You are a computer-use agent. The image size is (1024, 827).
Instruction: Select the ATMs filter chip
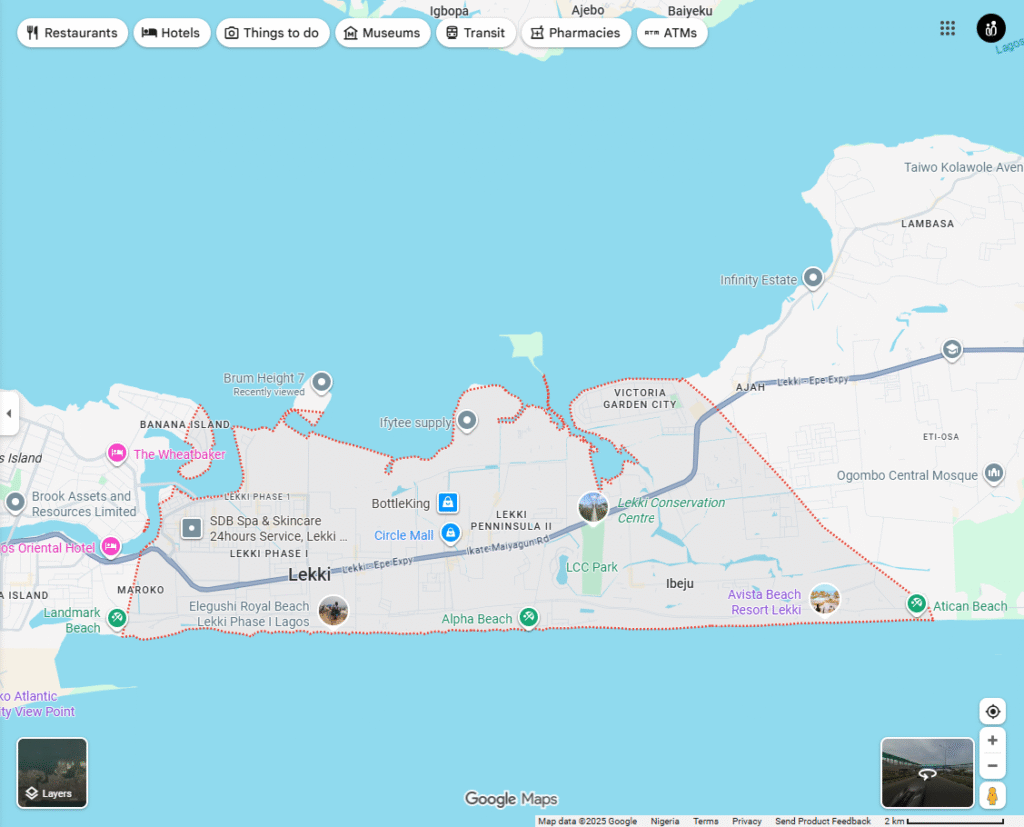(672, 33)
